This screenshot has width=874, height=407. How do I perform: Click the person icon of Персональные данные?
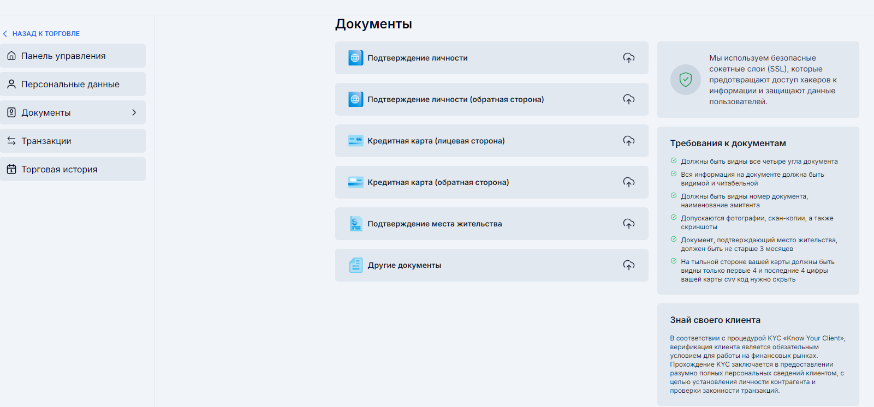11,84
